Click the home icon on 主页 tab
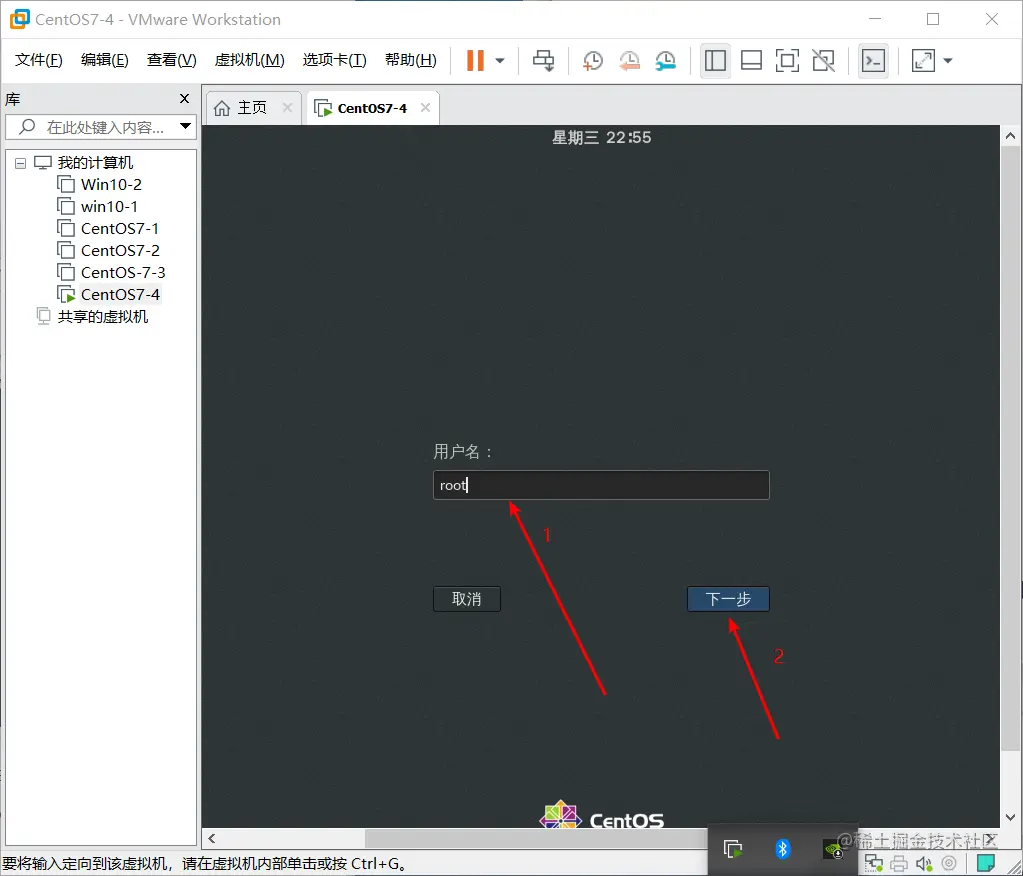This screenshot has width=1023, height=876. pos(222,108)
